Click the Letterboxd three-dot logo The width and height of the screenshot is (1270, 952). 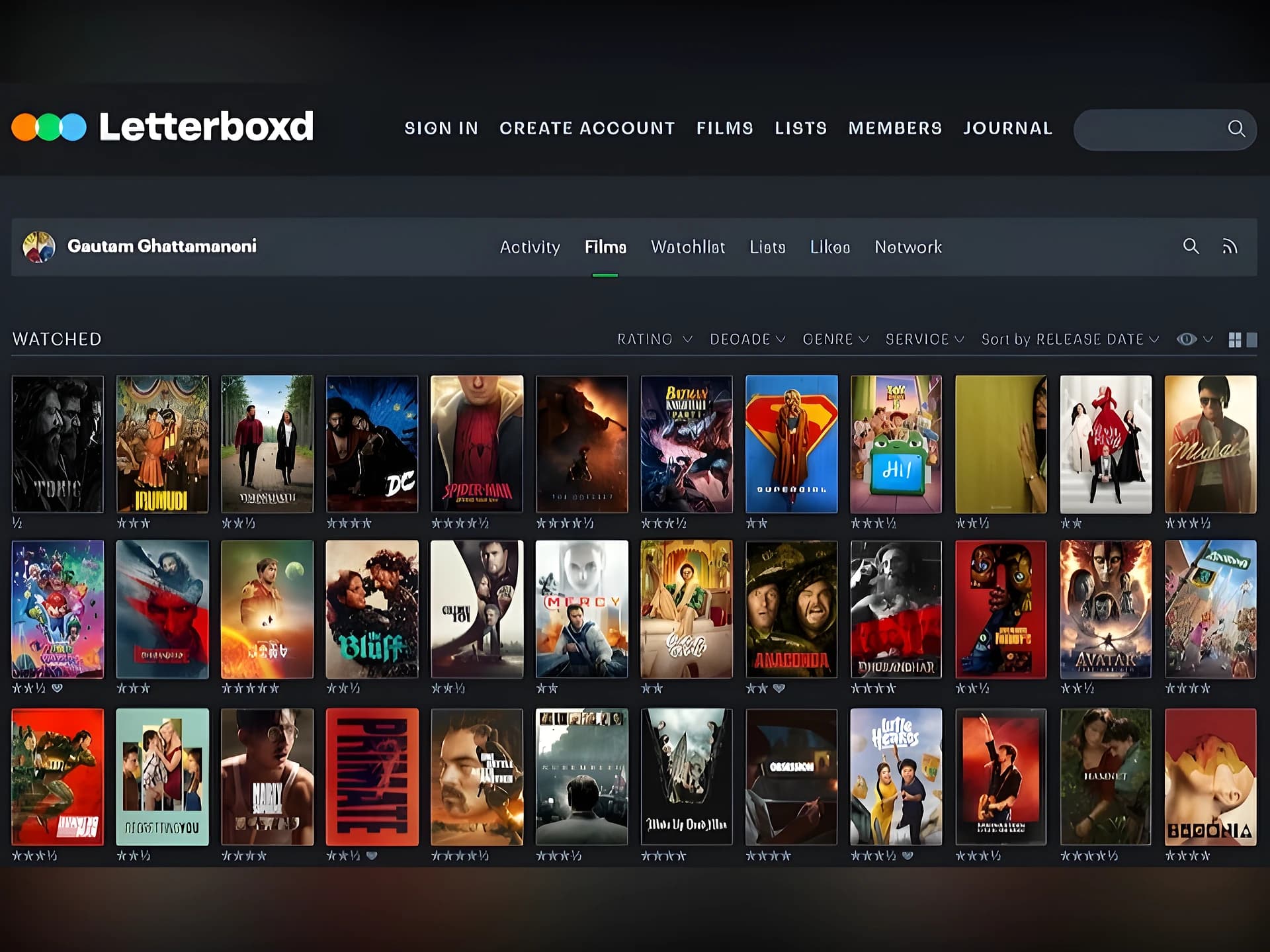tap(49, 127)
